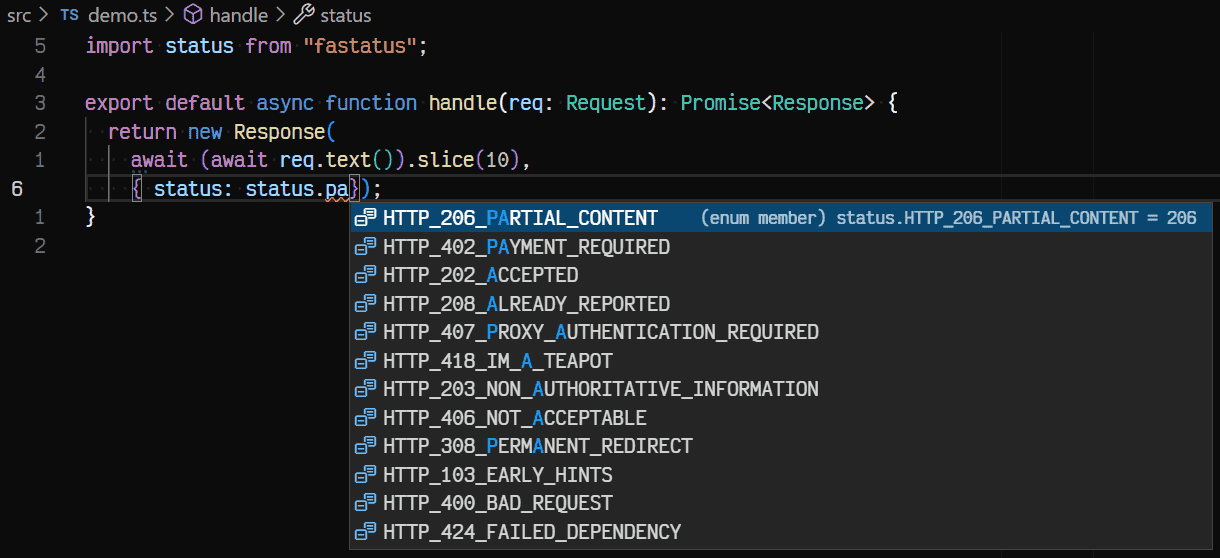The width and height of the screenshot is (1220, 558).
Task: Click the current line number 6
Action: (18, 189)
